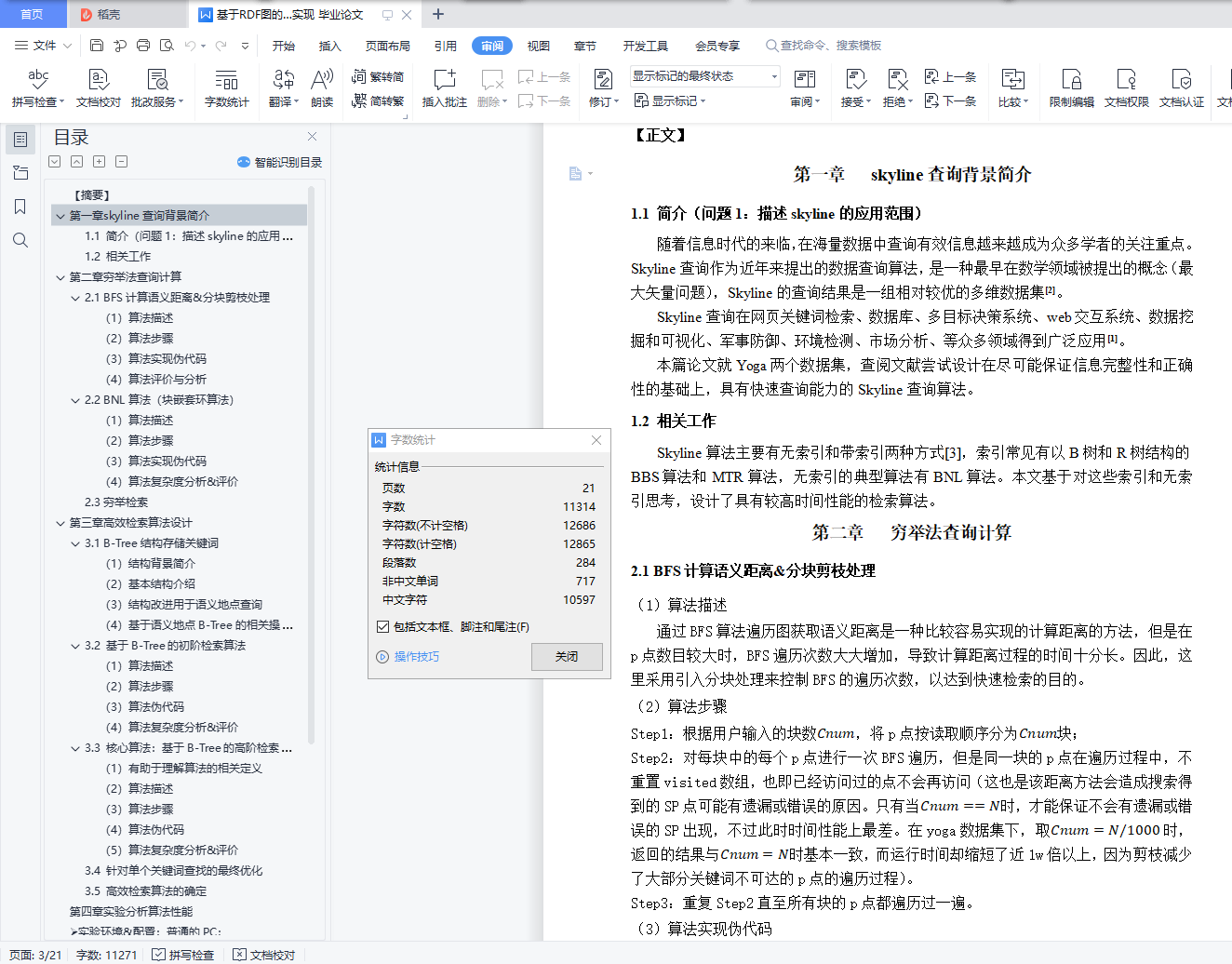
Task: Close the 字数统计 dialog with X
Action: click(596, 440)
